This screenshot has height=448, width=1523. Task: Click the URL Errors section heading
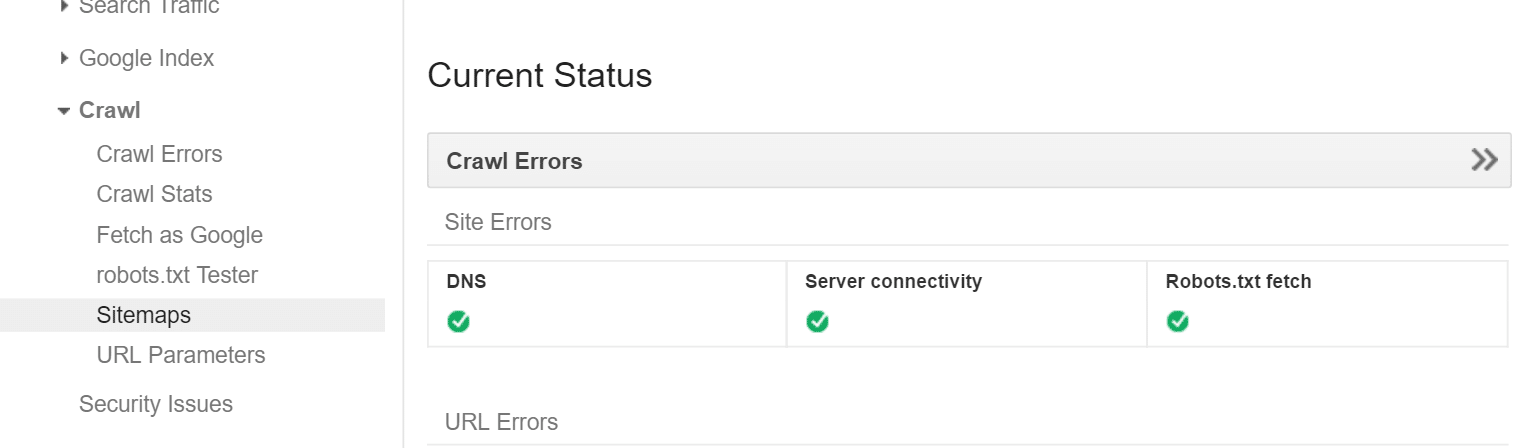tap(501, 422)
